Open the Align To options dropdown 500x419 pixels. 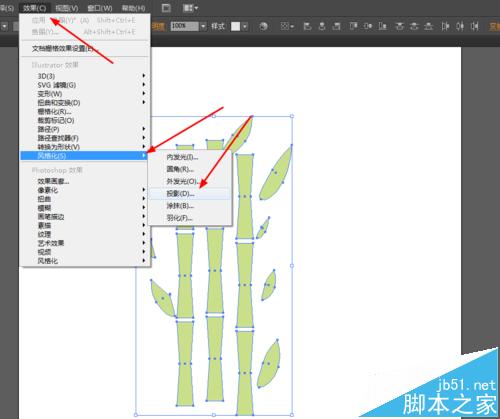[x=287, y=26]
